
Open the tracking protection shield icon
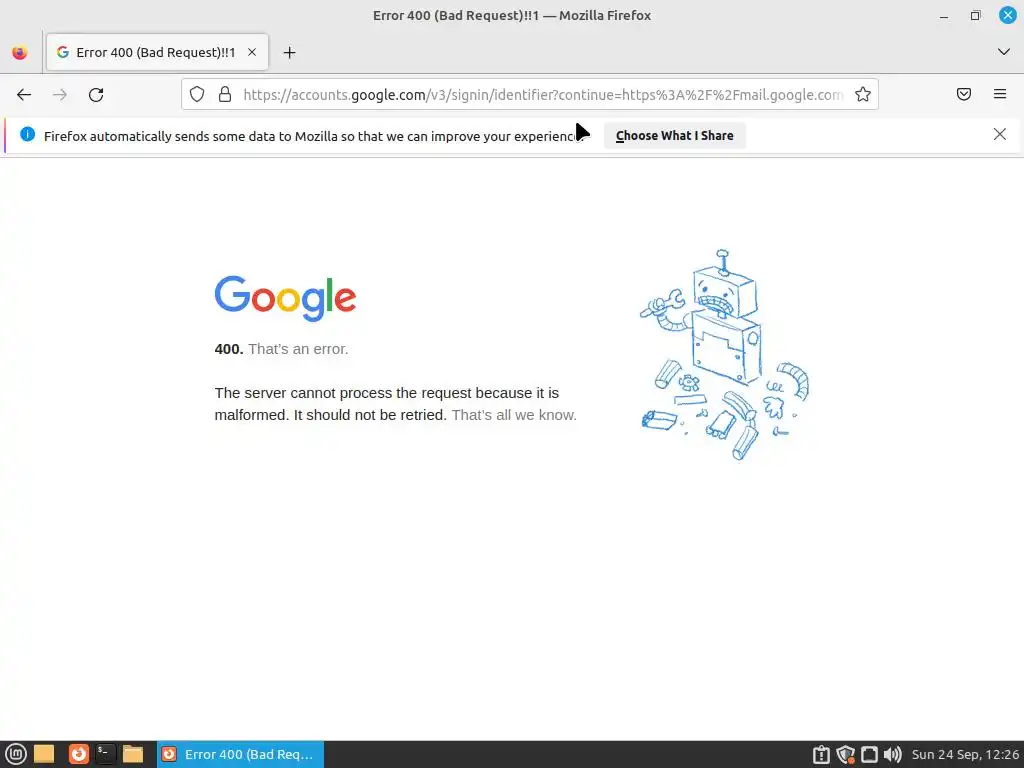(197, 94)
